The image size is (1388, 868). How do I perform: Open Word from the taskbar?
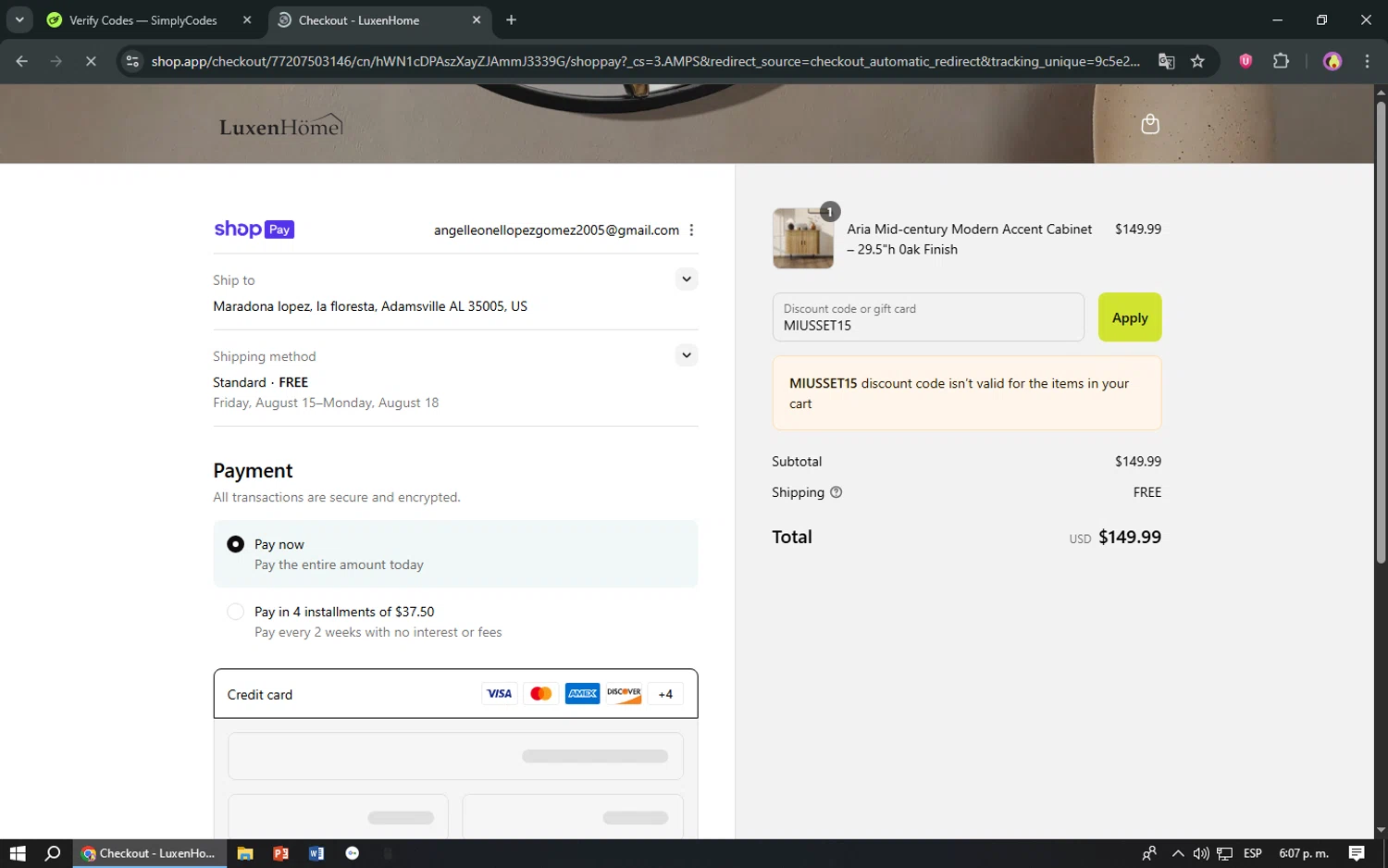[316, 853]
